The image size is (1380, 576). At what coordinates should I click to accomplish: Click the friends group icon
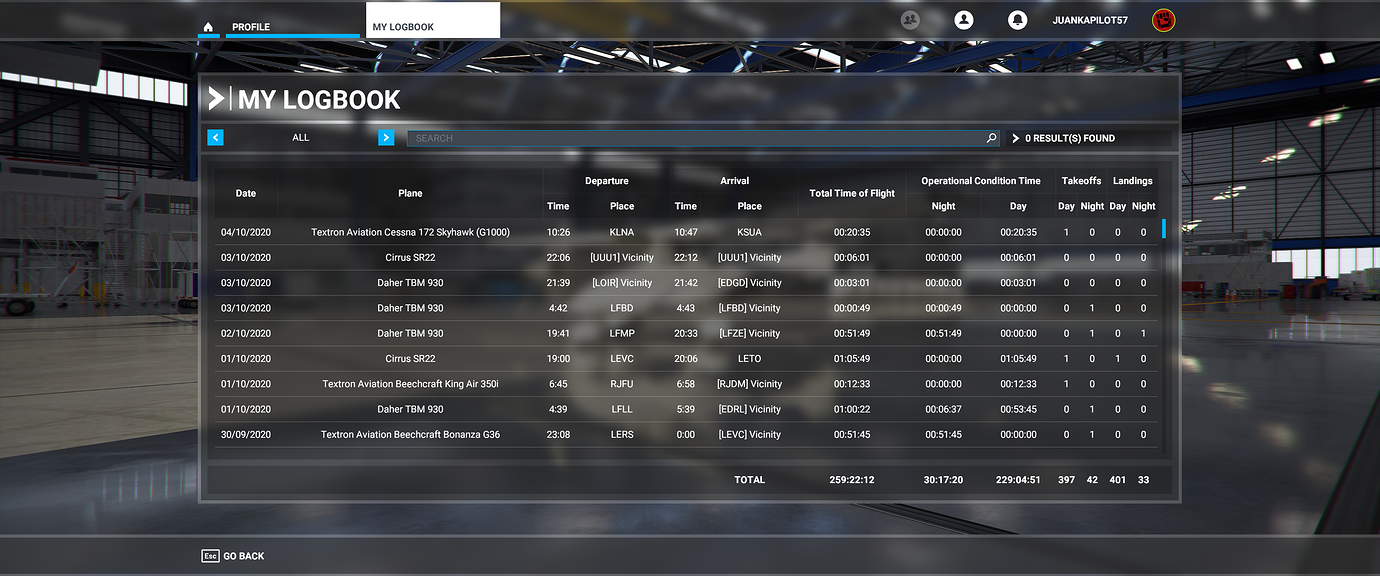point(909,19)
